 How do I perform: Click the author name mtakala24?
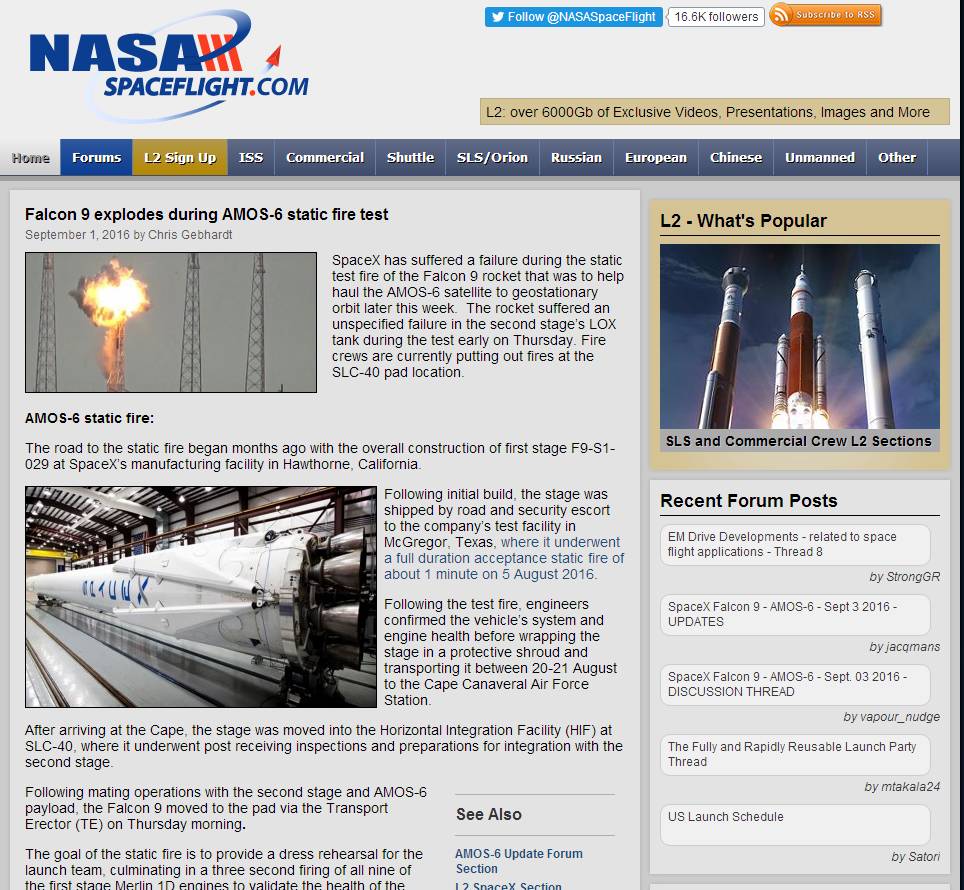[910, 787]
